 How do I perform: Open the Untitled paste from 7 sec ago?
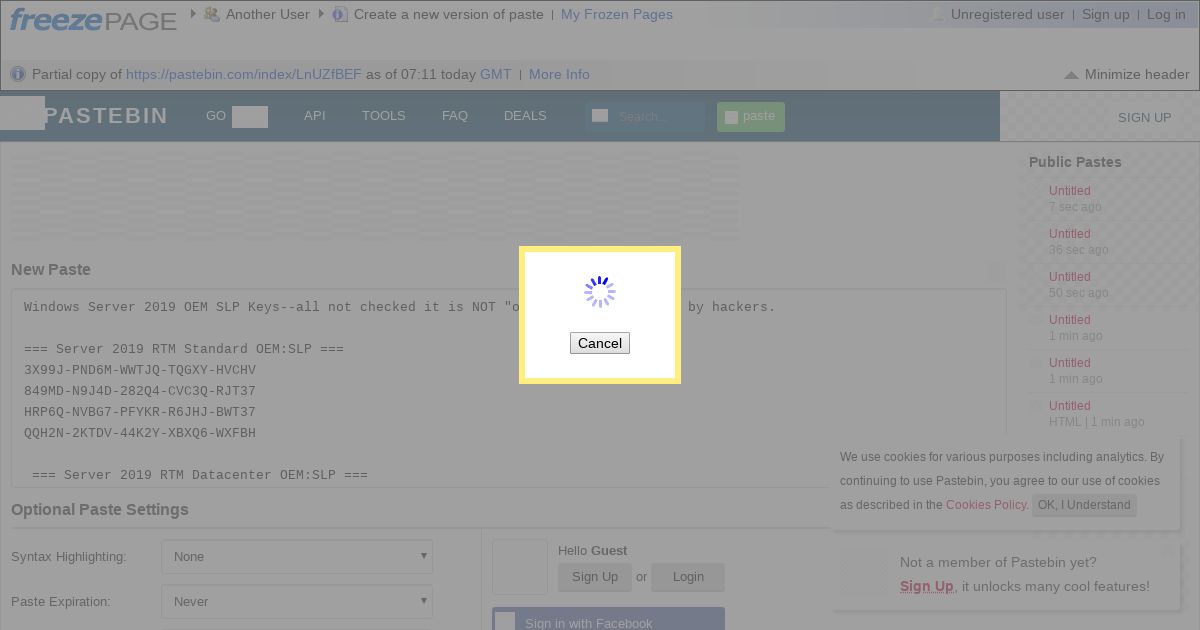[x=1069, y=191]
